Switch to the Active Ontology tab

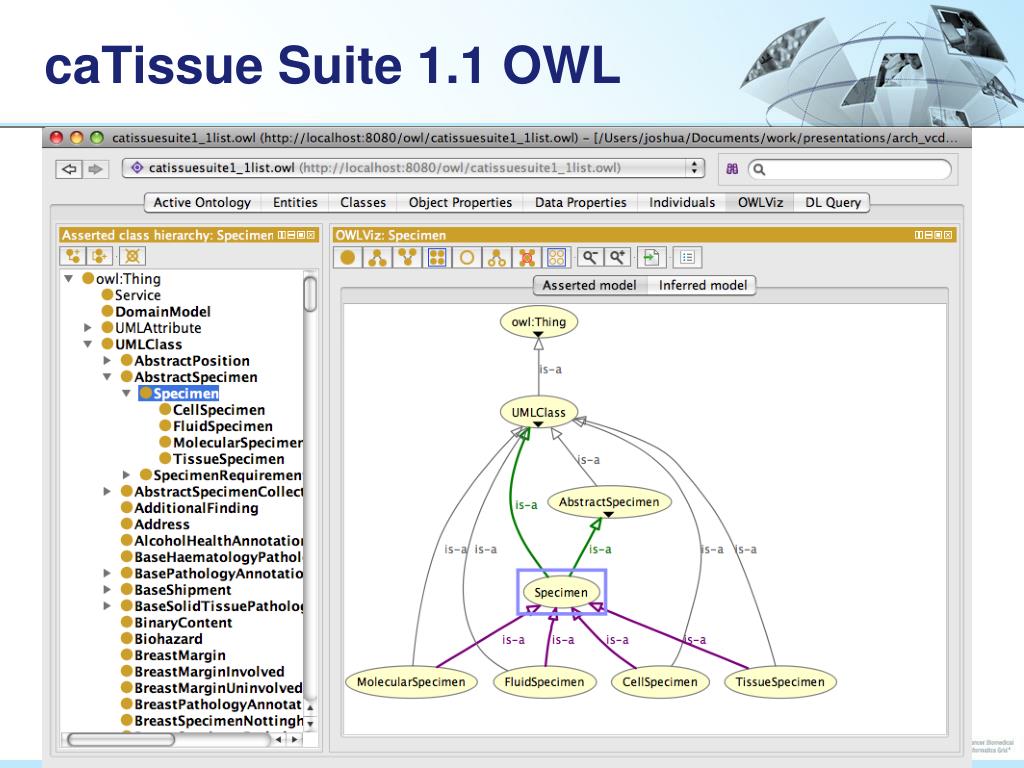pyautogui.click(x=202, y=202)
